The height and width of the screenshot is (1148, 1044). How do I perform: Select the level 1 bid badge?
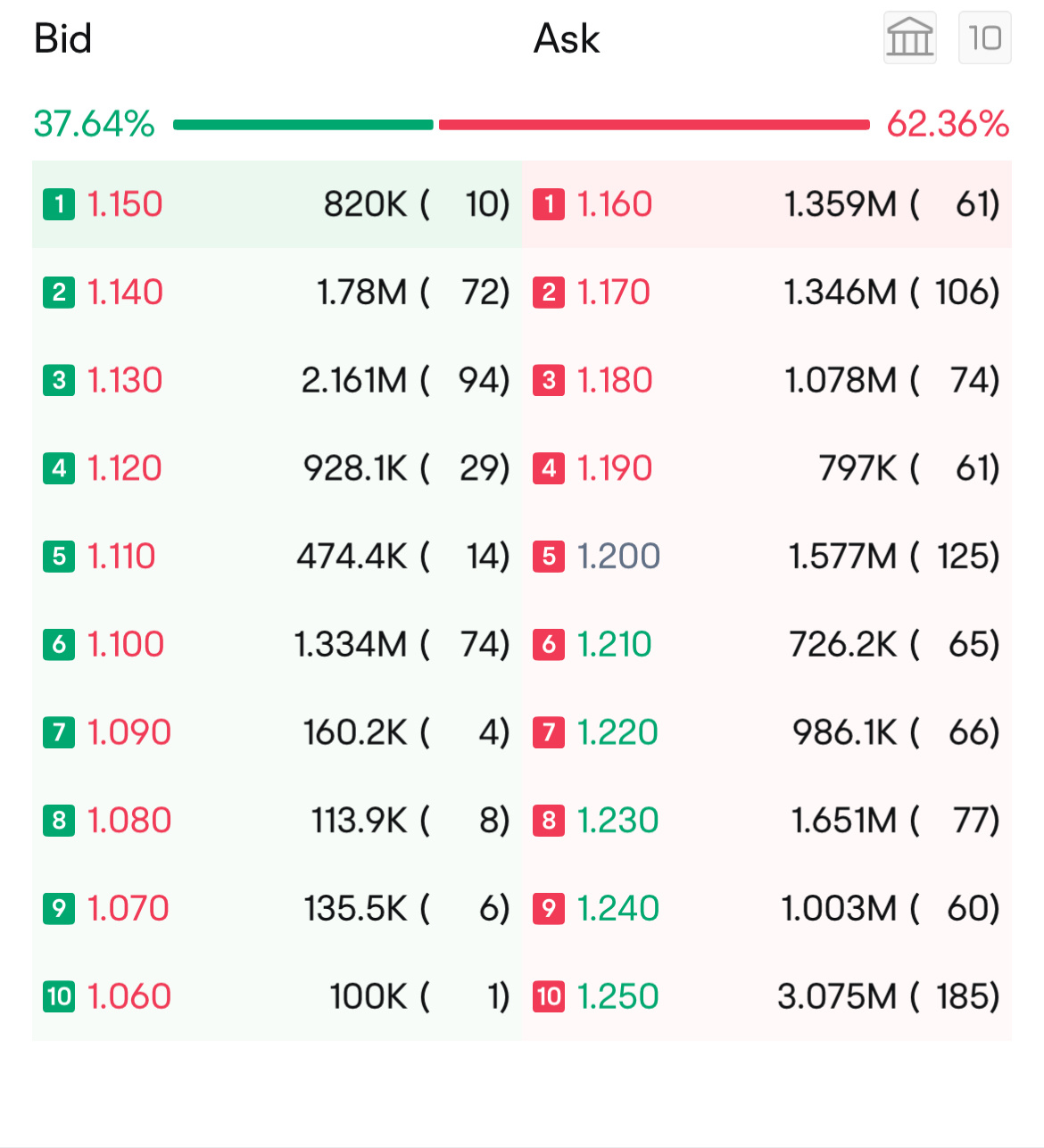[x=58, y=204]
